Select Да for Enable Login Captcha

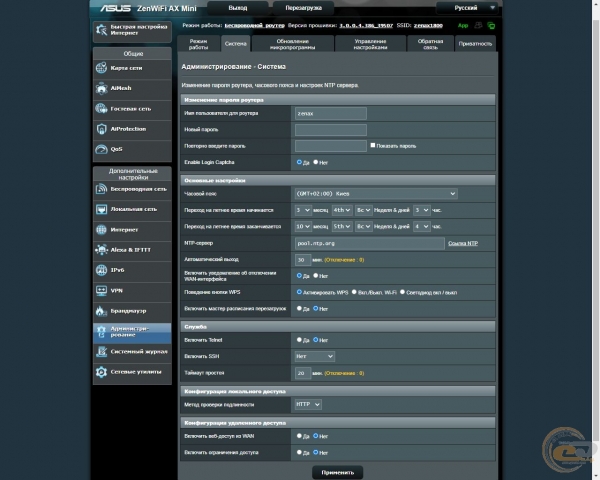coord(299,162)
